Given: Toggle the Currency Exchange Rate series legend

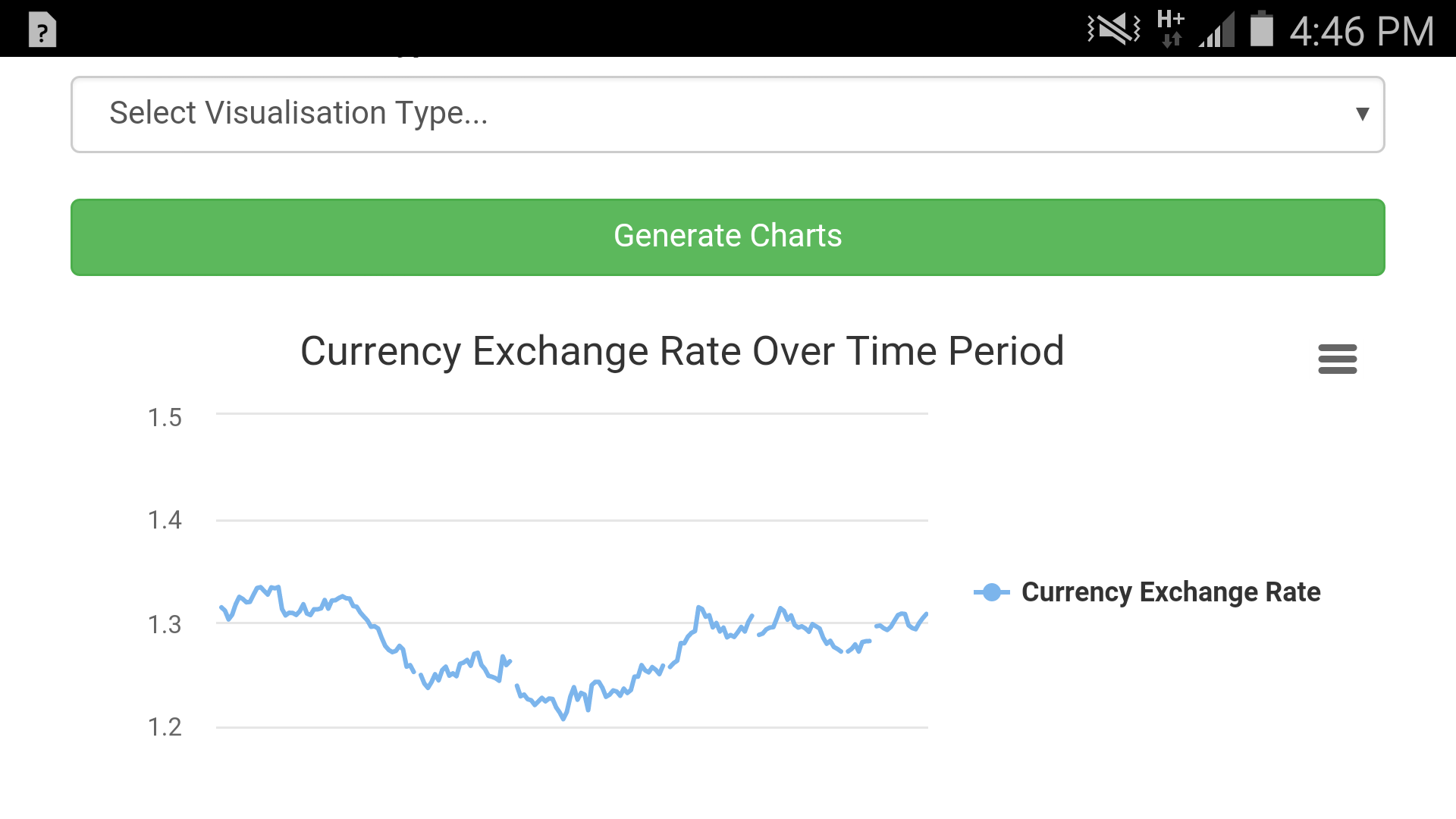Looking at the screenshot, I should [1170, 592].
